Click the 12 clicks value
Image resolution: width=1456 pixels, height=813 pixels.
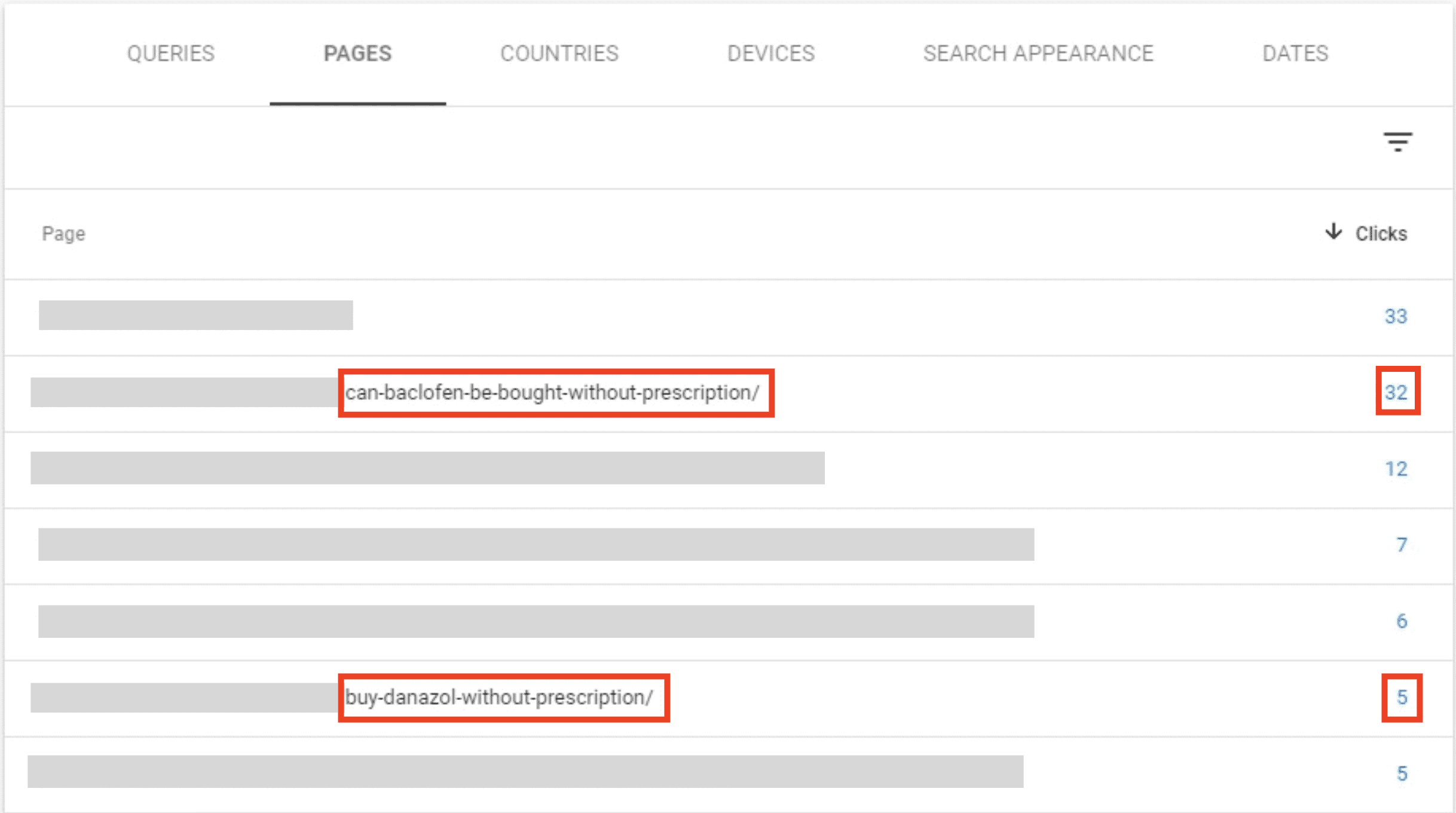[x=1396, y=469]
